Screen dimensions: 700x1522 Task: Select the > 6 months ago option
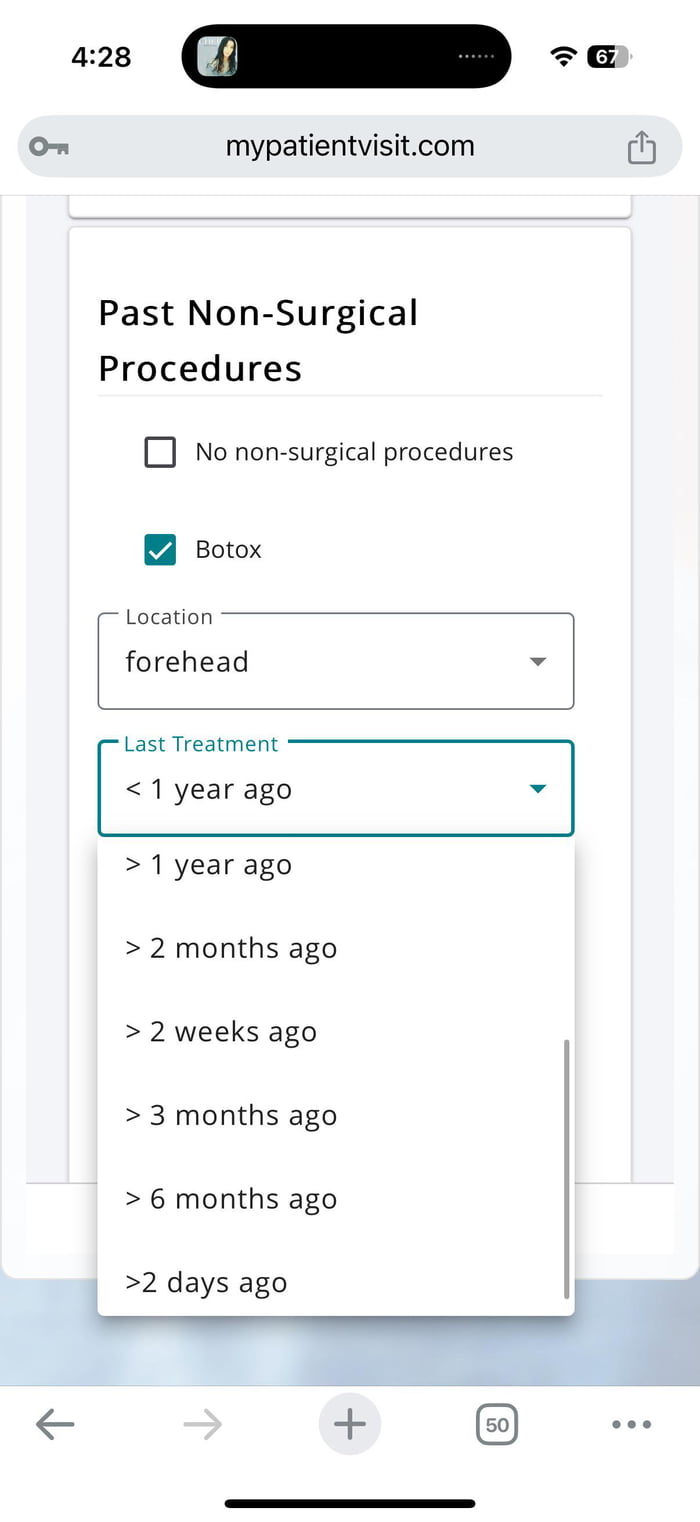pyautogui.click(x=230, y=1198)
